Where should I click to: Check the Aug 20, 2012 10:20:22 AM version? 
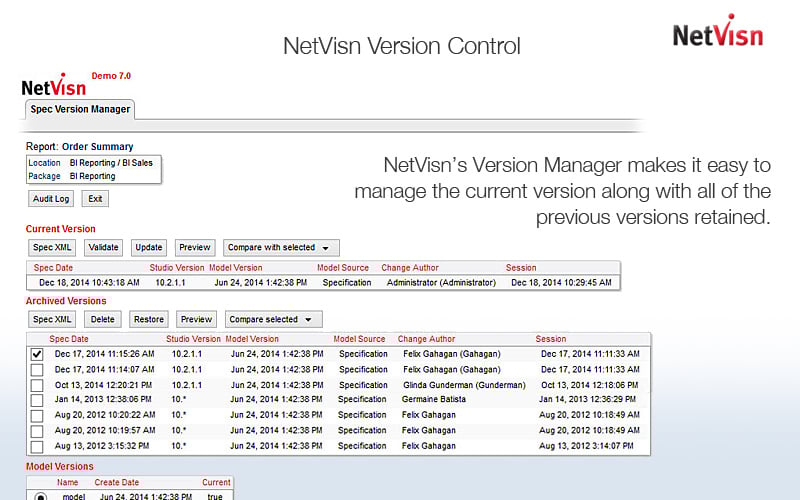[x=37, y=416]
